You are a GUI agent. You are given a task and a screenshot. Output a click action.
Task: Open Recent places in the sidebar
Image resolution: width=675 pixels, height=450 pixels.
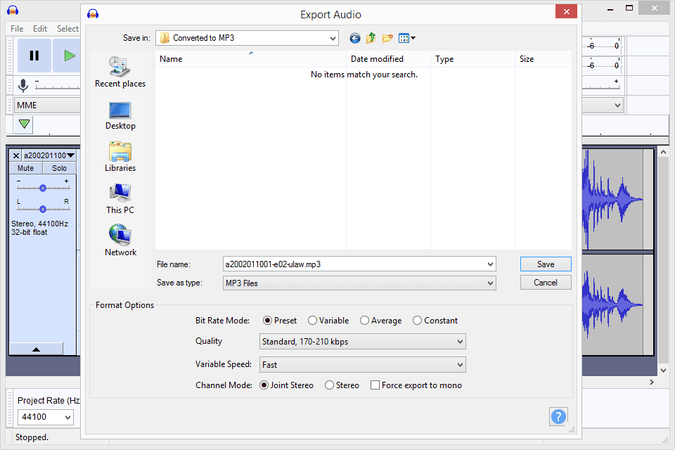(x=120, y=72)
